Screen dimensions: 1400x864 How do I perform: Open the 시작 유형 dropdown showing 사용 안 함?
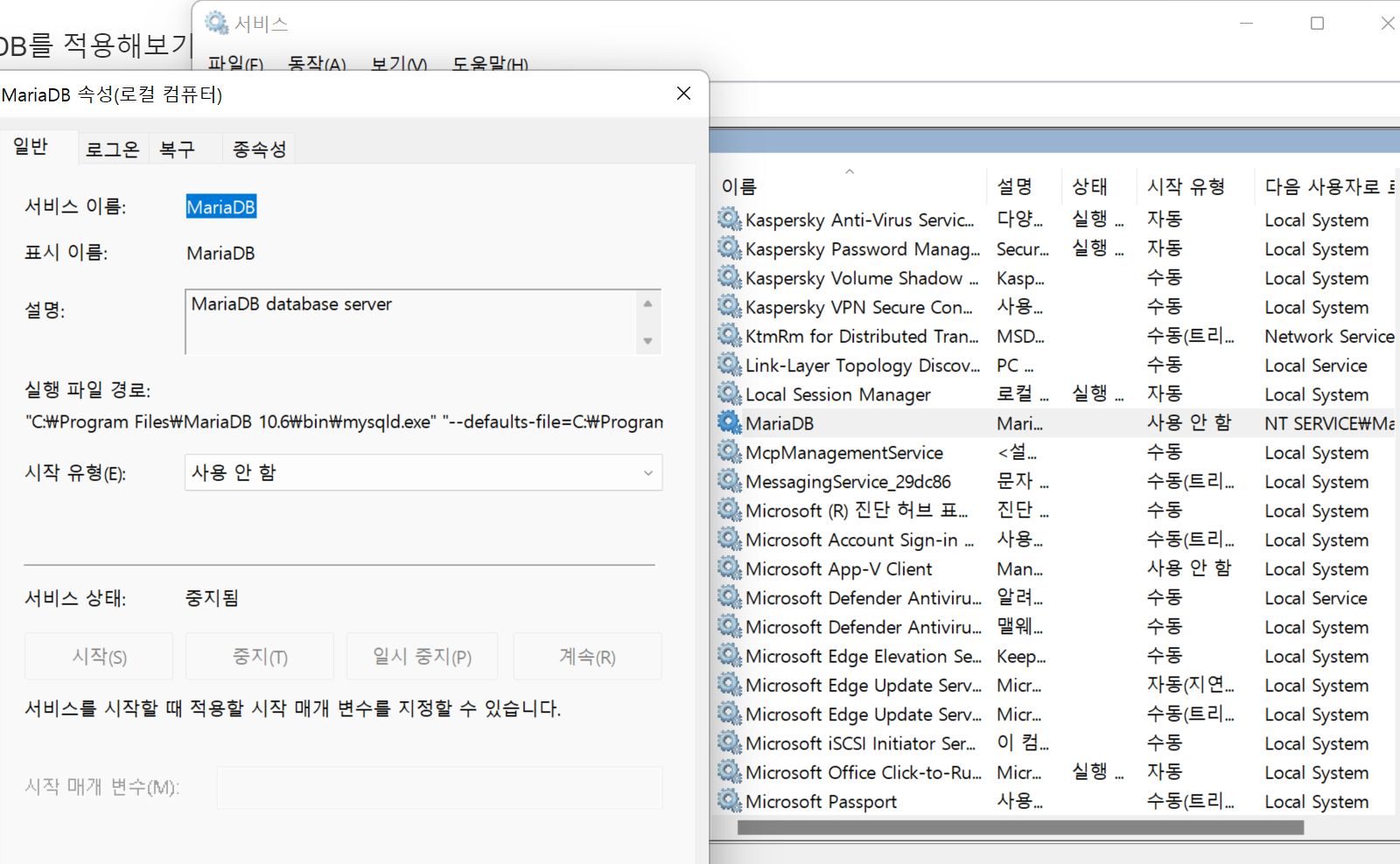point(423,472)
